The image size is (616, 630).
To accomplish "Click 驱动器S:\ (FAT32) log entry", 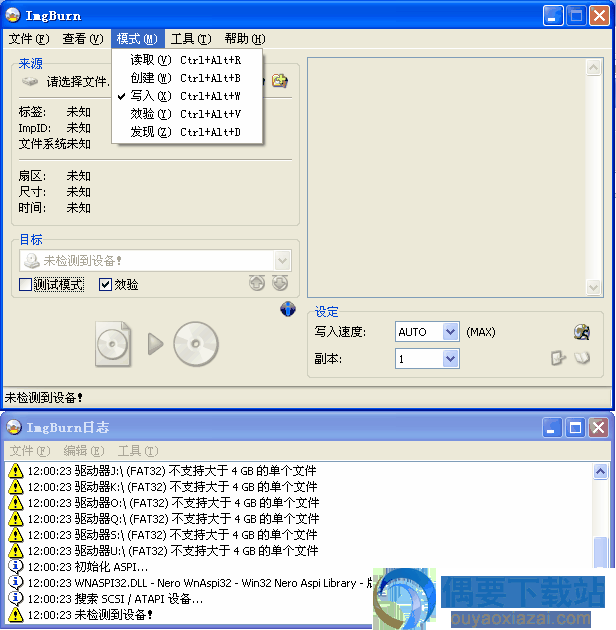I will pos(172,535).
